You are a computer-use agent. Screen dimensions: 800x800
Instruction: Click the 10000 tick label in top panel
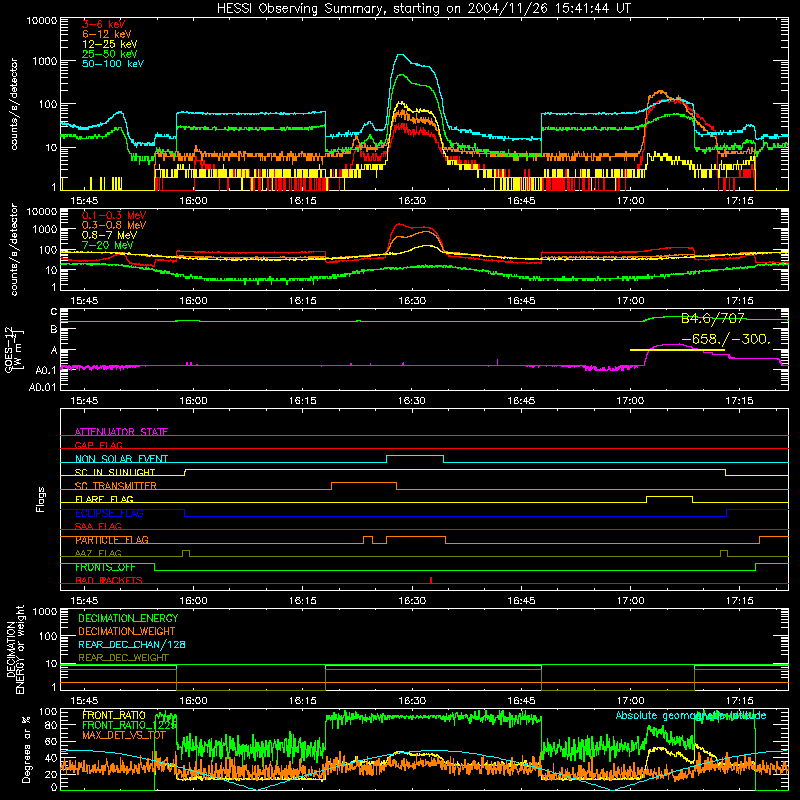click(x=42, y=20)
